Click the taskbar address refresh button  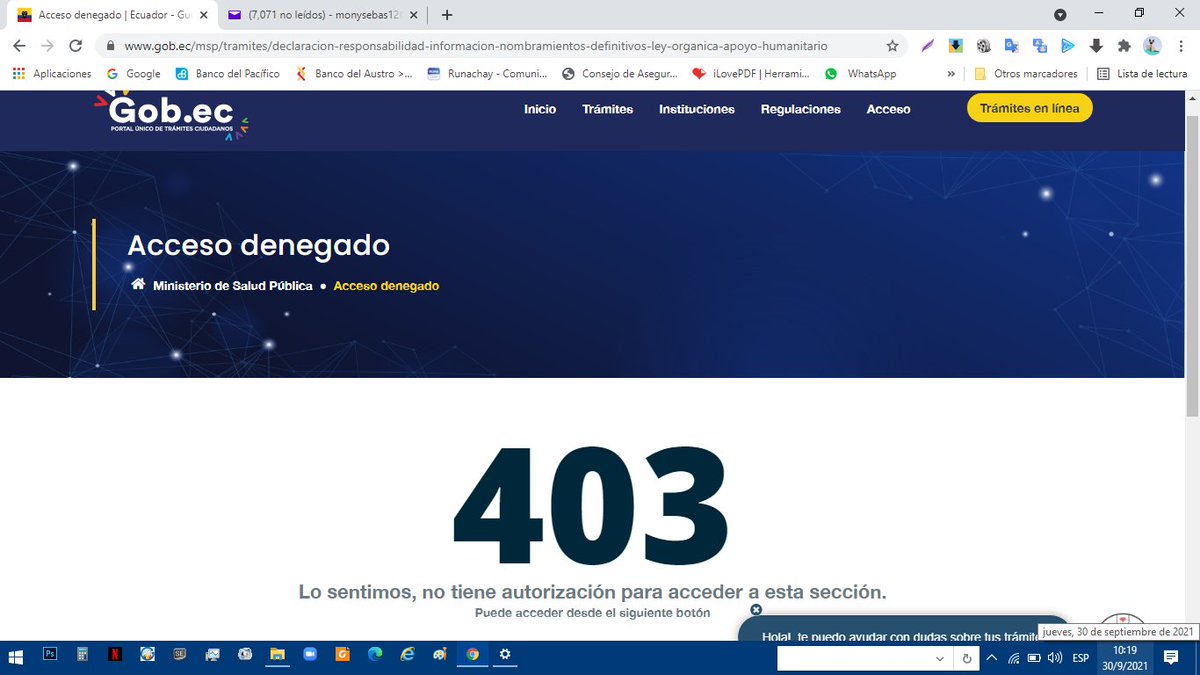[966, 659]
